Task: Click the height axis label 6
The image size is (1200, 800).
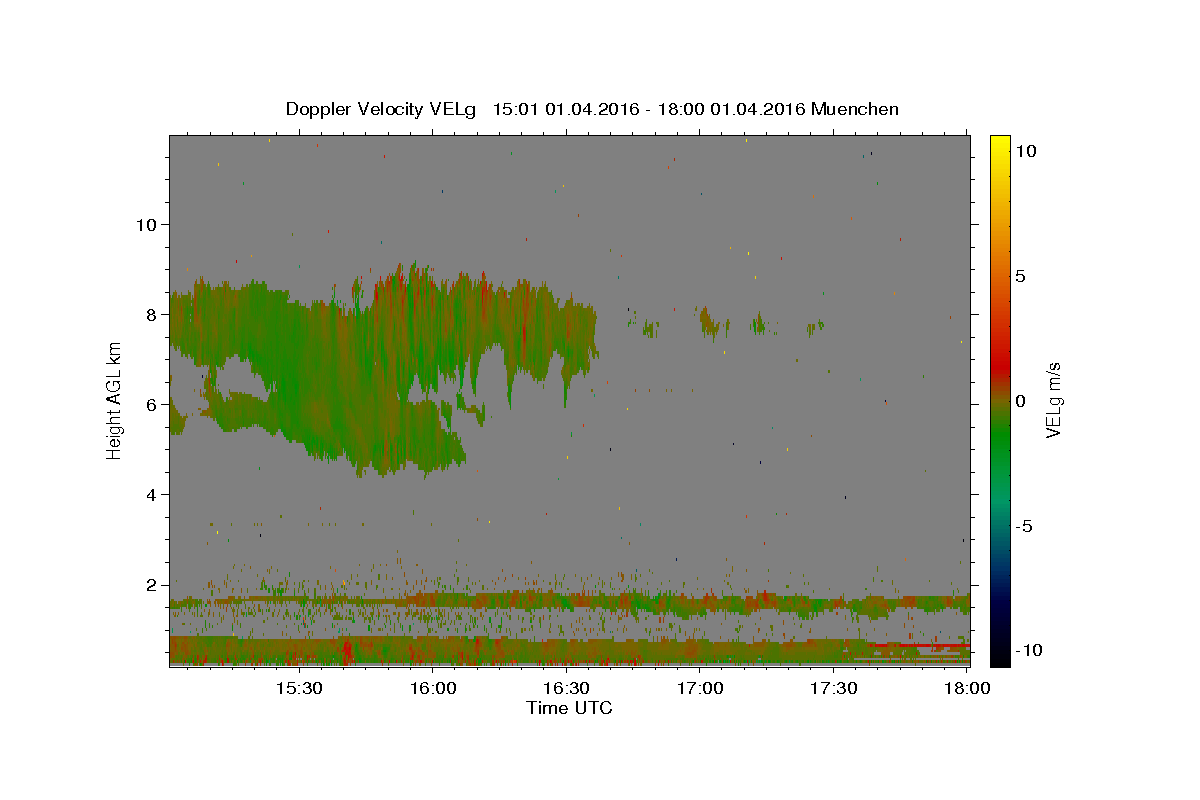Action: coord(153,404)
